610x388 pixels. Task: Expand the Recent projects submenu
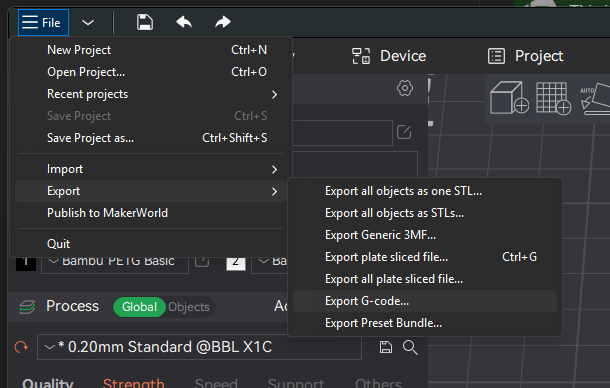point(151,94)
